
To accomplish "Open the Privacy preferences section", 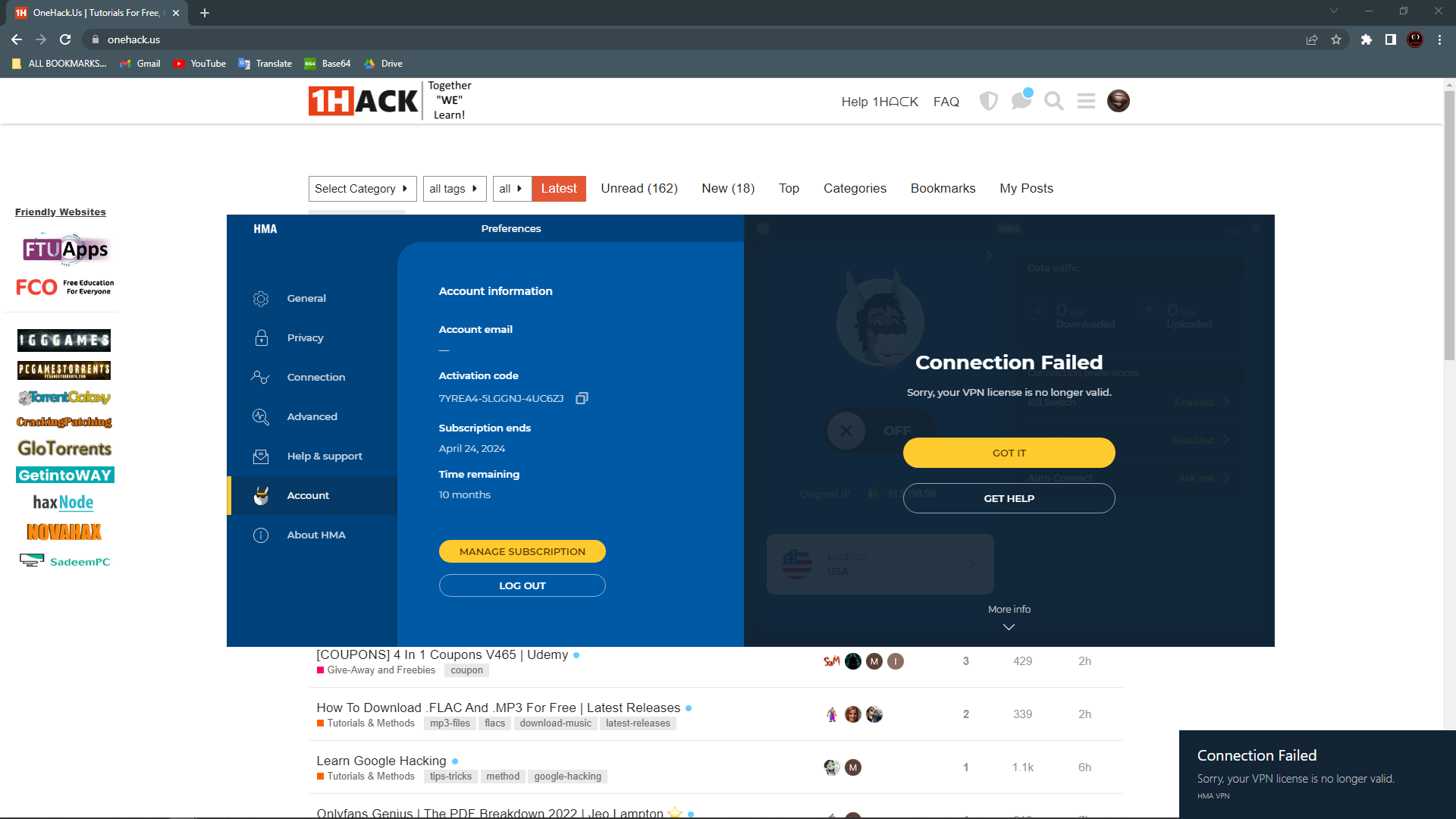I will pos(305,337).
